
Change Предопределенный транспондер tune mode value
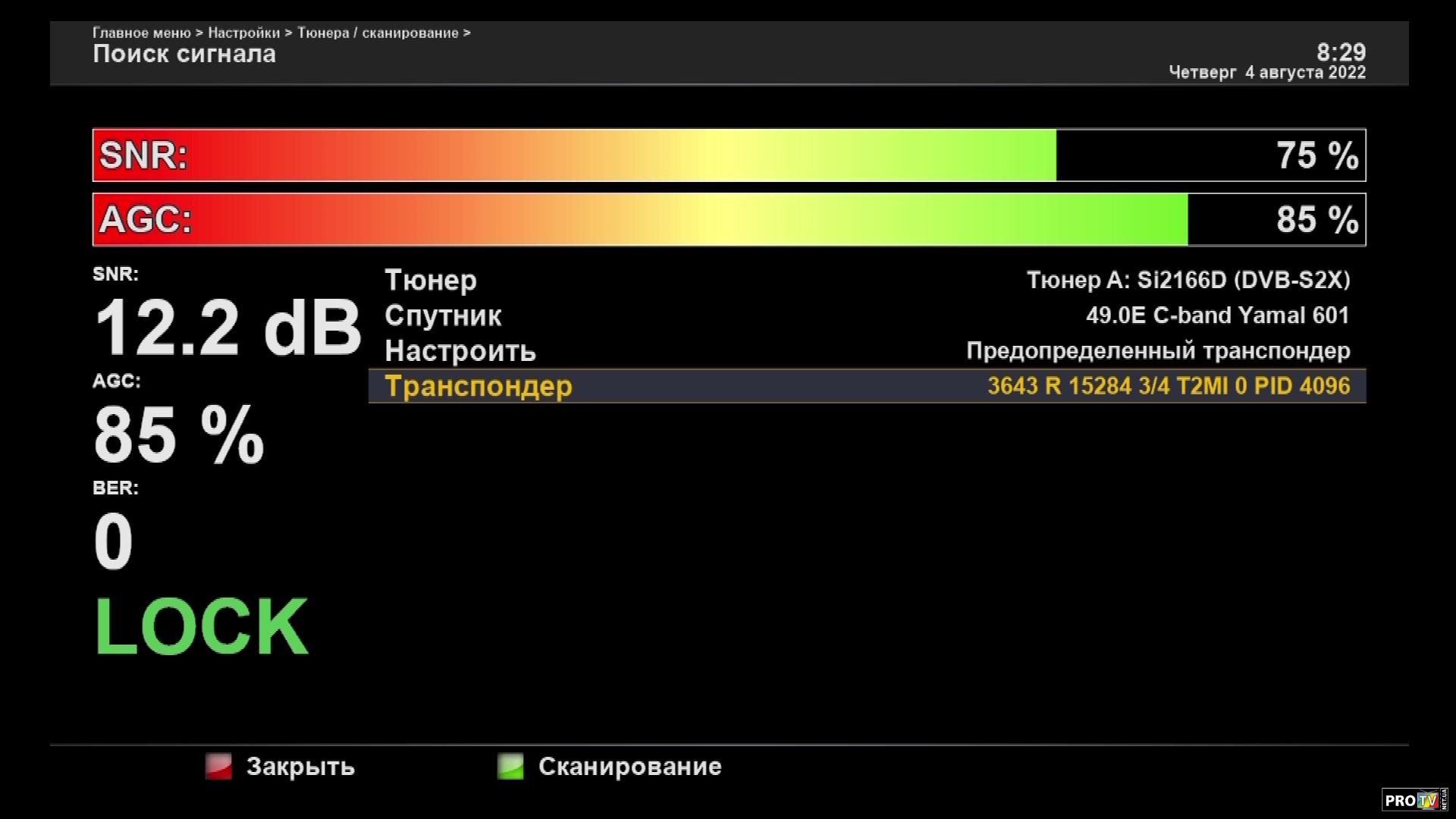(1157, 351)
